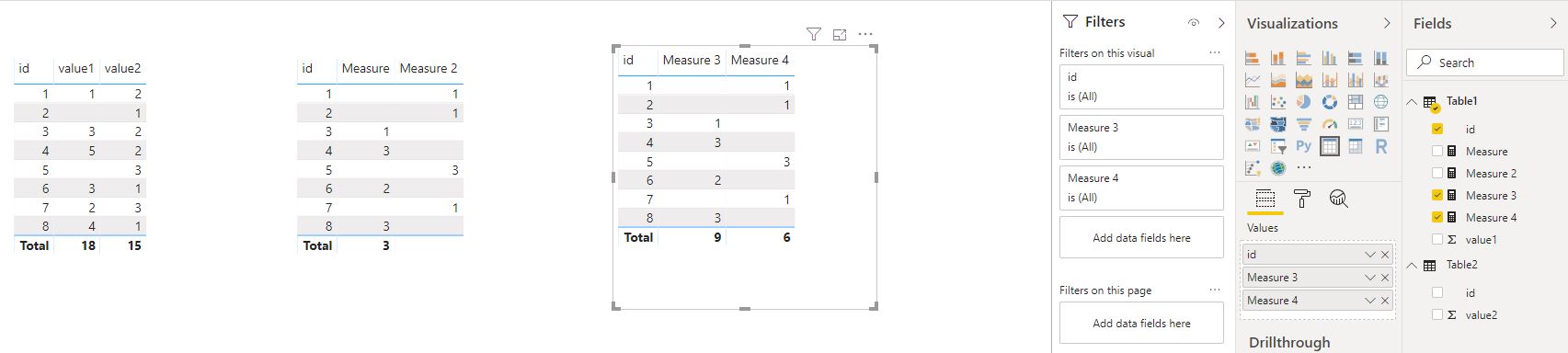The height and width of the screenshot is (353, 1568).
Task: Select the Stacked area chart visual
Action: click(1304, 80)
